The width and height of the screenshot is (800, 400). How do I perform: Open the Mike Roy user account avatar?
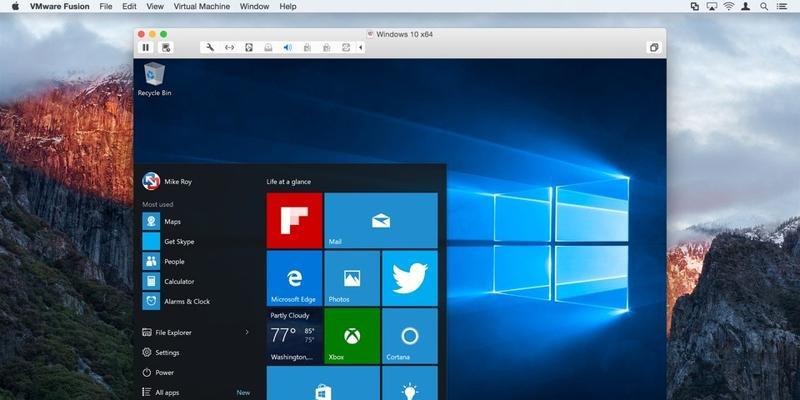[151, 181]
